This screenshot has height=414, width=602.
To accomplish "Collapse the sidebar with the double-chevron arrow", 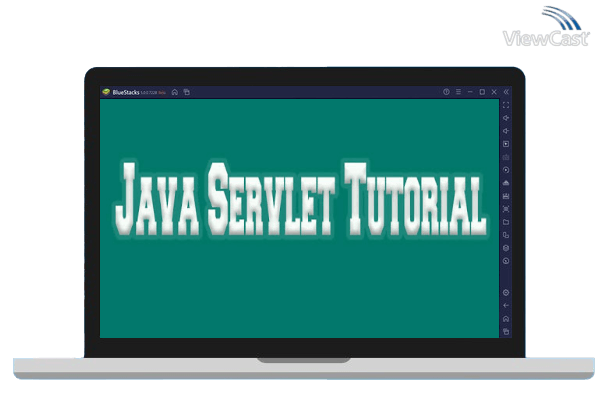I will [x=506, y=92].
